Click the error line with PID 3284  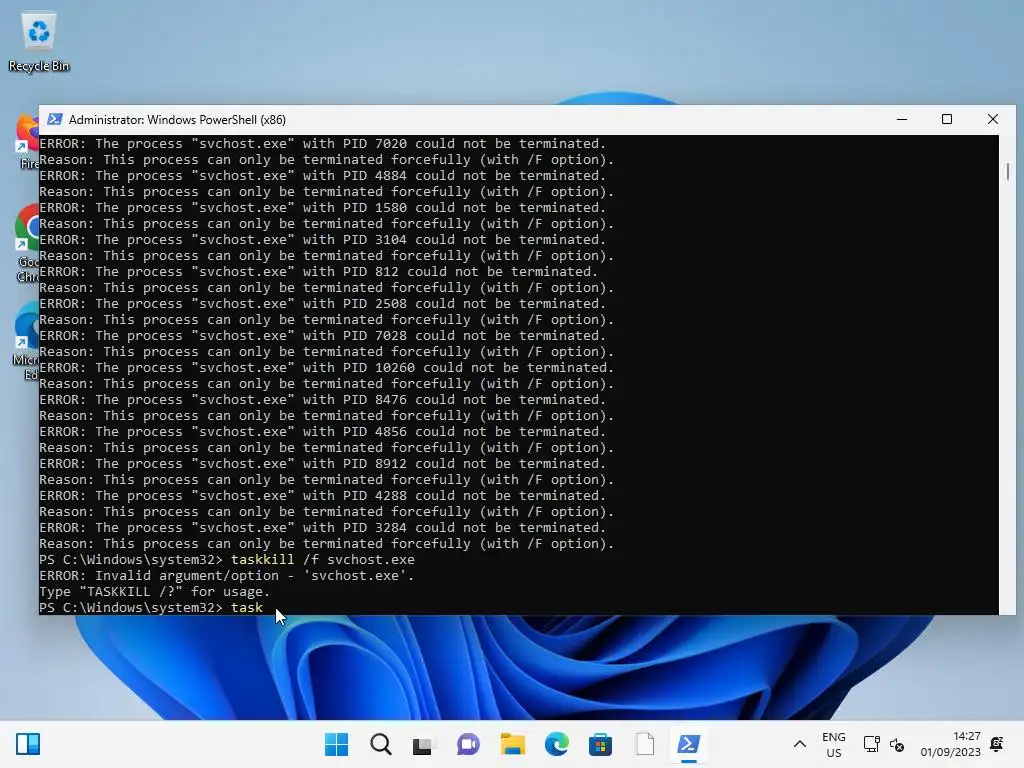(323, 528)
